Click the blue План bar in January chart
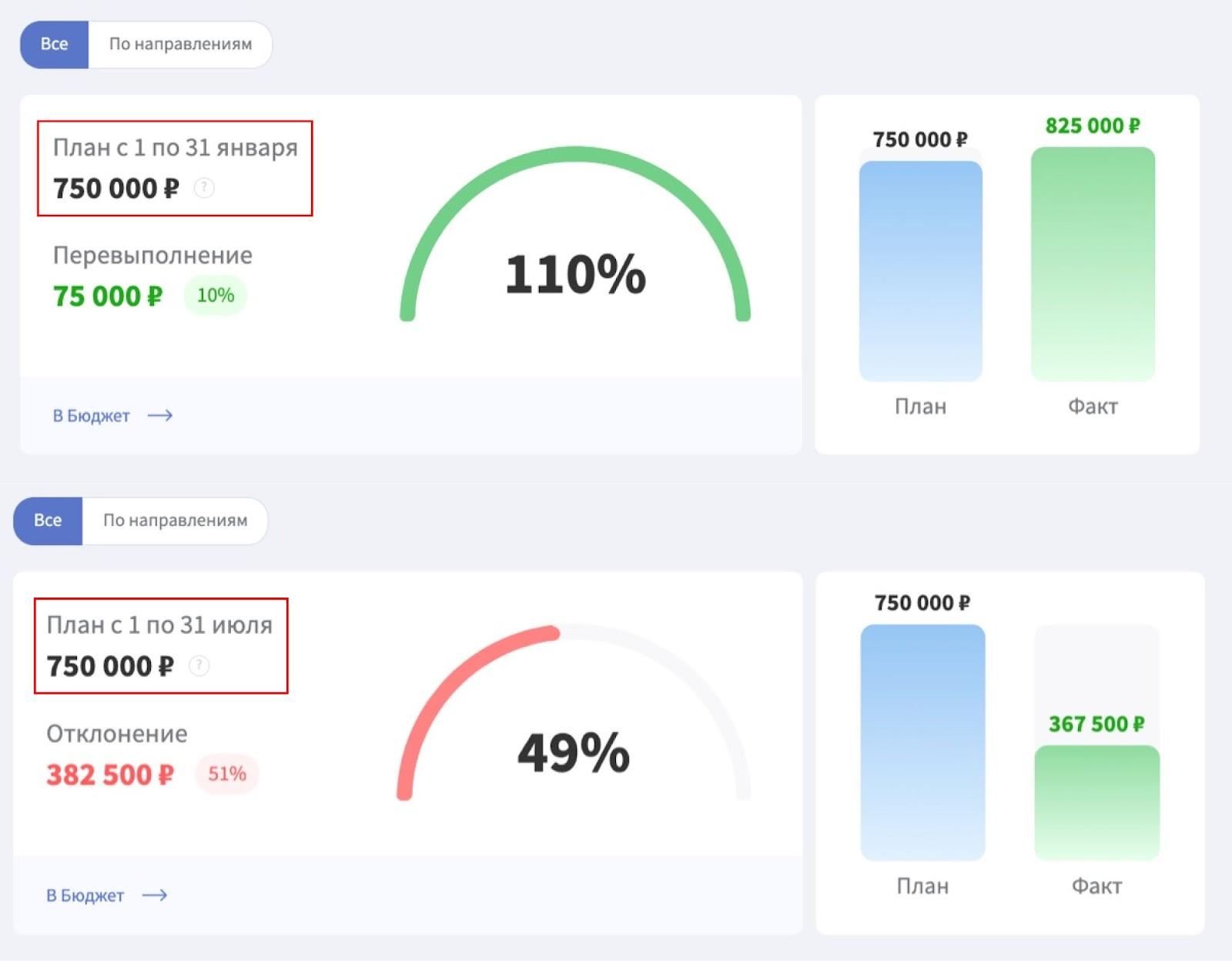 (x=921, y=271)
